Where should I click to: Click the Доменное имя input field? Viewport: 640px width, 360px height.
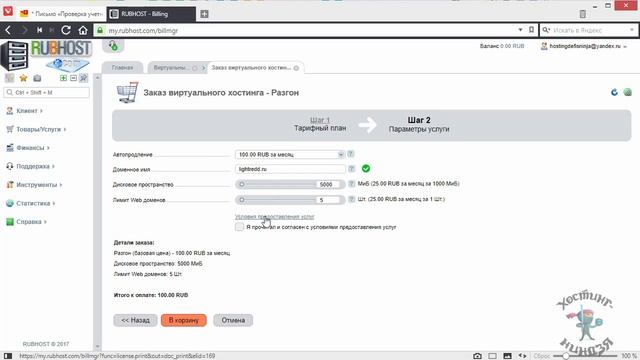(x=290, y=169)
